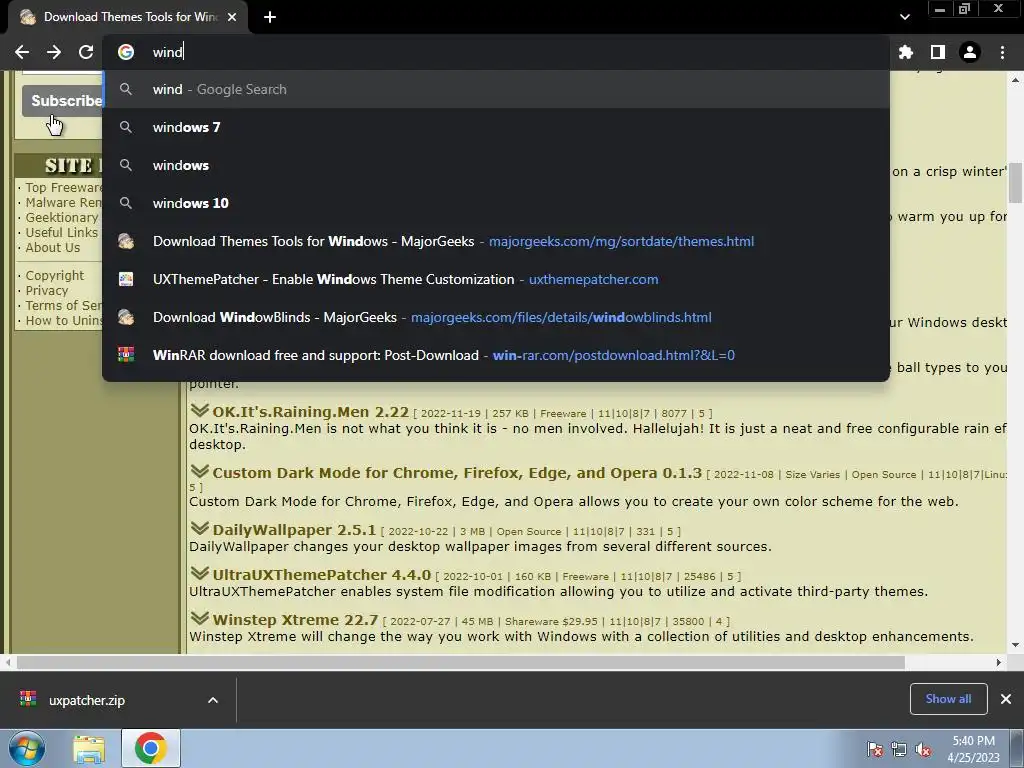Image resolution: width=1024 pixels, height=768 pixels.
Task: Open the Download WindowBlinds suggestion
Action: pos(496,317)
